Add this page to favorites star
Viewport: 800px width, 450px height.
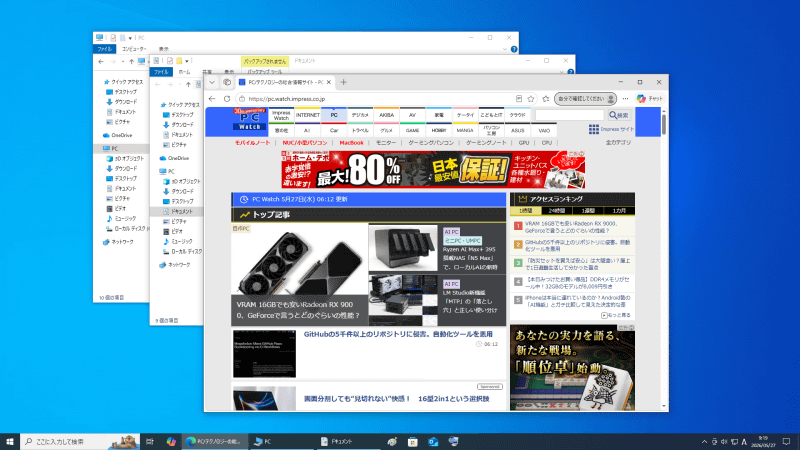531,99
